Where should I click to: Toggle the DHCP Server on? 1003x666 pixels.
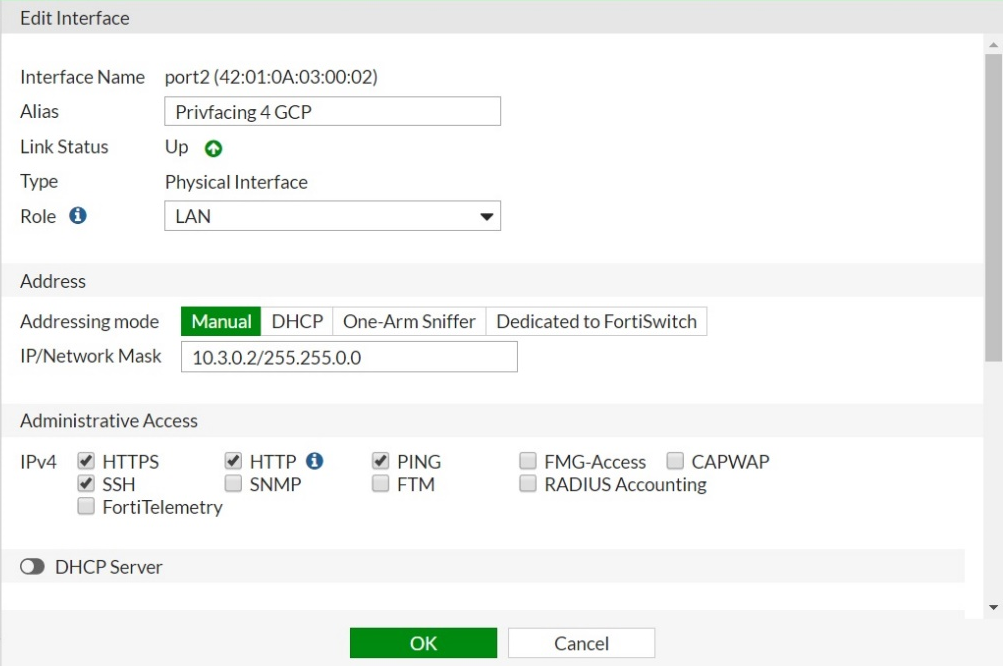(31, 566)
